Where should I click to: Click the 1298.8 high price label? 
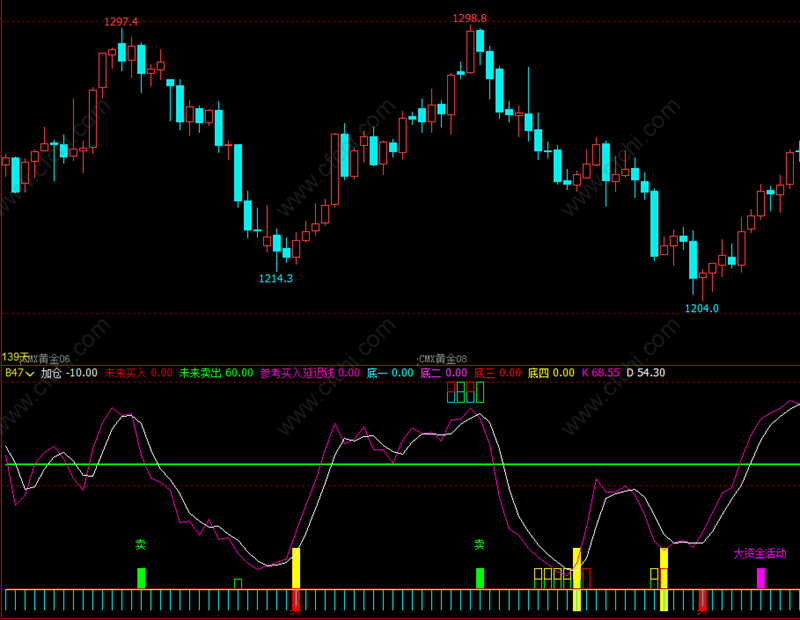point(470,18)
